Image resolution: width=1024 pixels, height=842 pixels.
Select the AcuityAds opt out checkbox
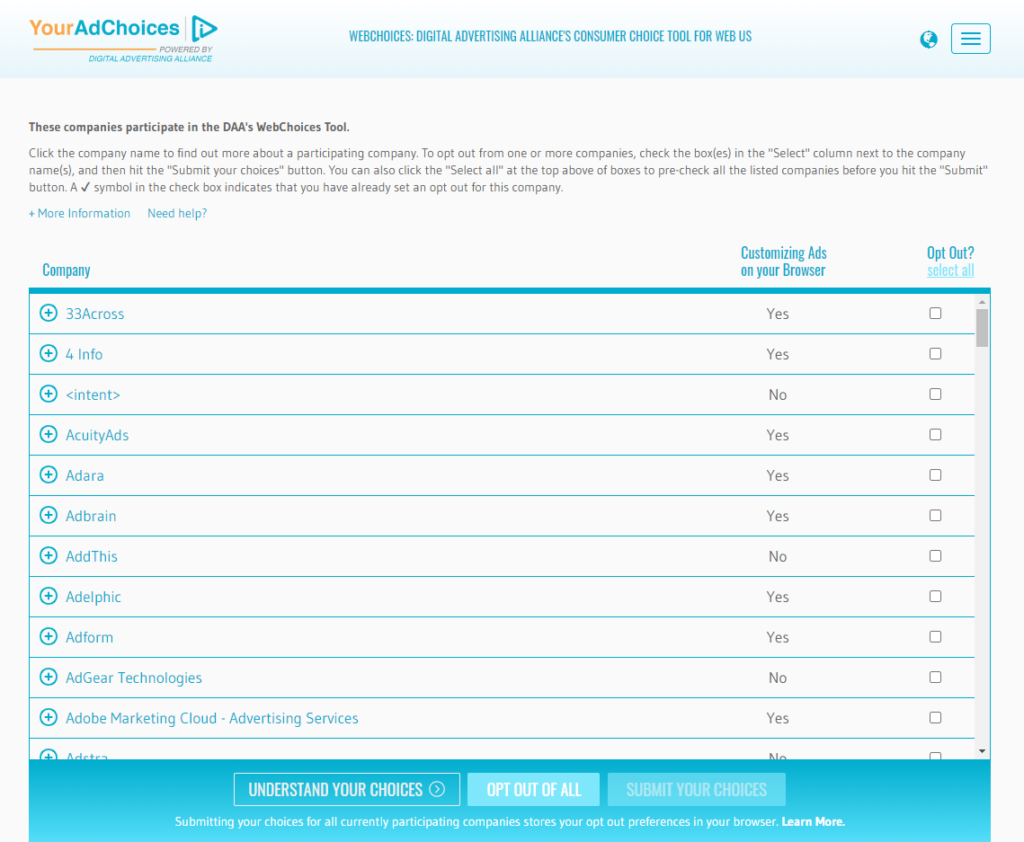[x=935, y=434]
